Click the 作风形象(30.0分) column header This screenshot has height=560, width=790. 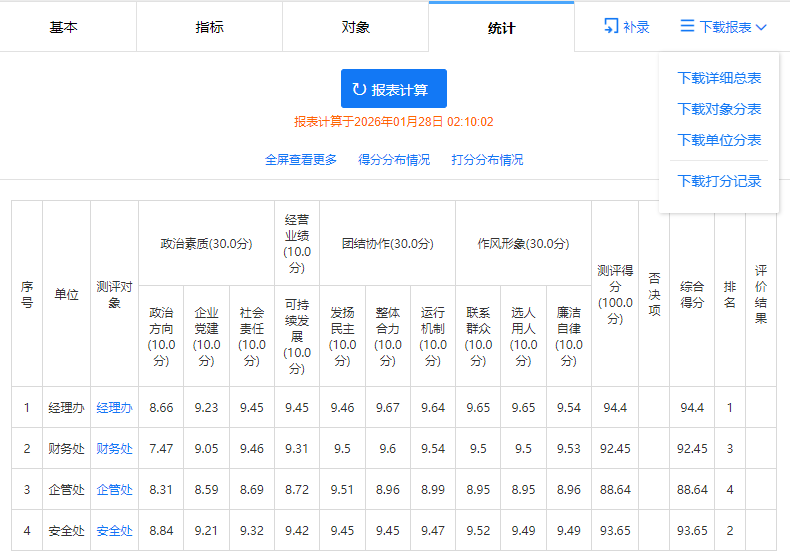[523, 243]
